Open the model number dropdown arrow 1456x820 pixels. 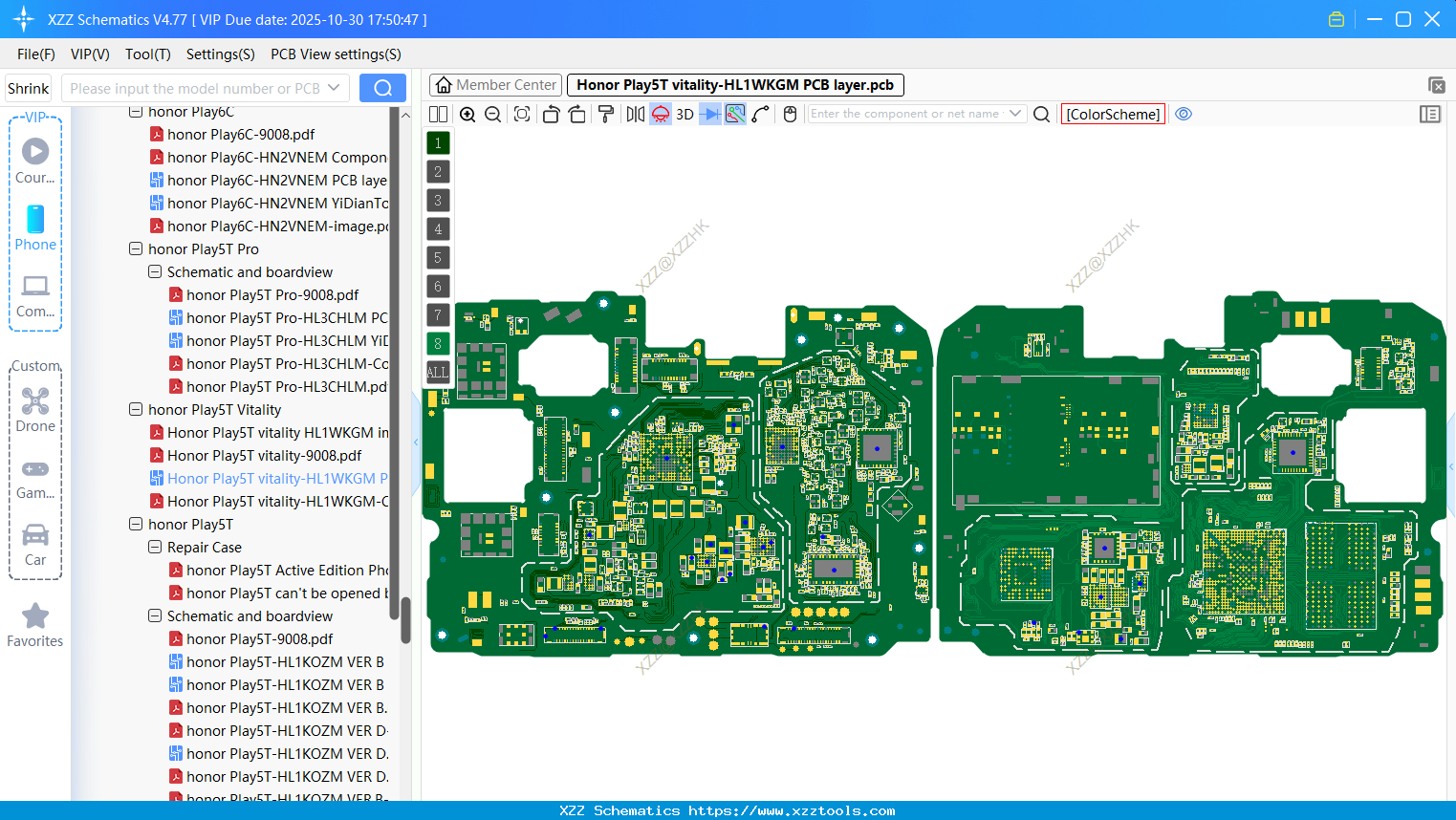tap(334, 88)
